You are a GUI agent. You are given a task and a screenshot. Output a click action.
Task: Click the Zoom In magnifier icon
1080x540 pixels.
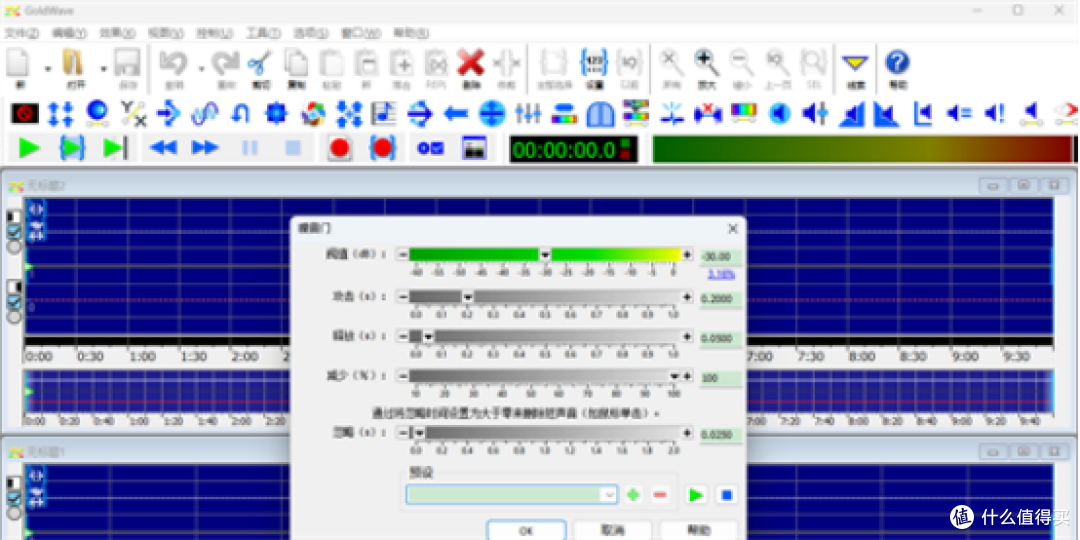[x=707, y=63]
